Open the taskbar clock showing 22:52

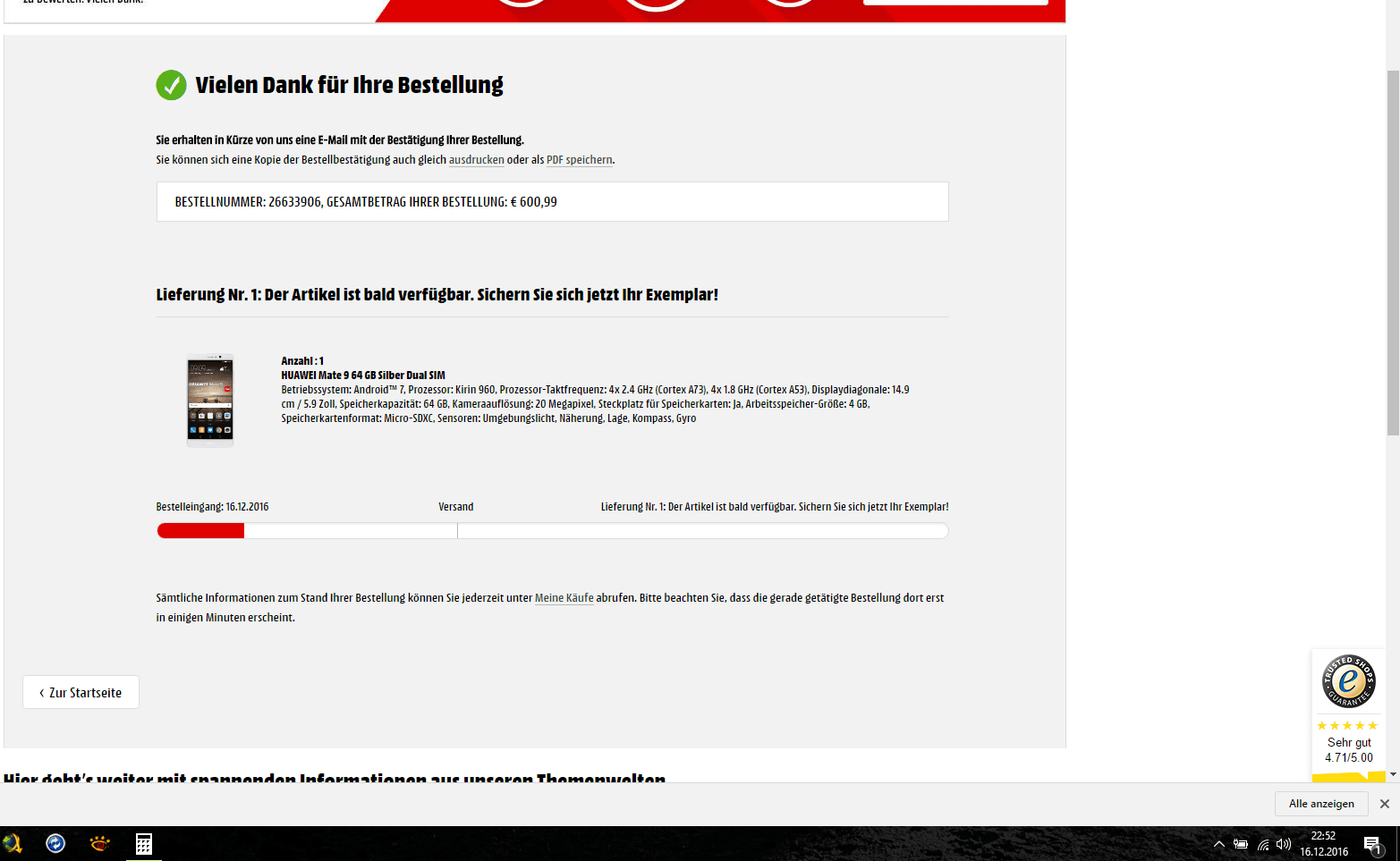(x=1324, y=844)
